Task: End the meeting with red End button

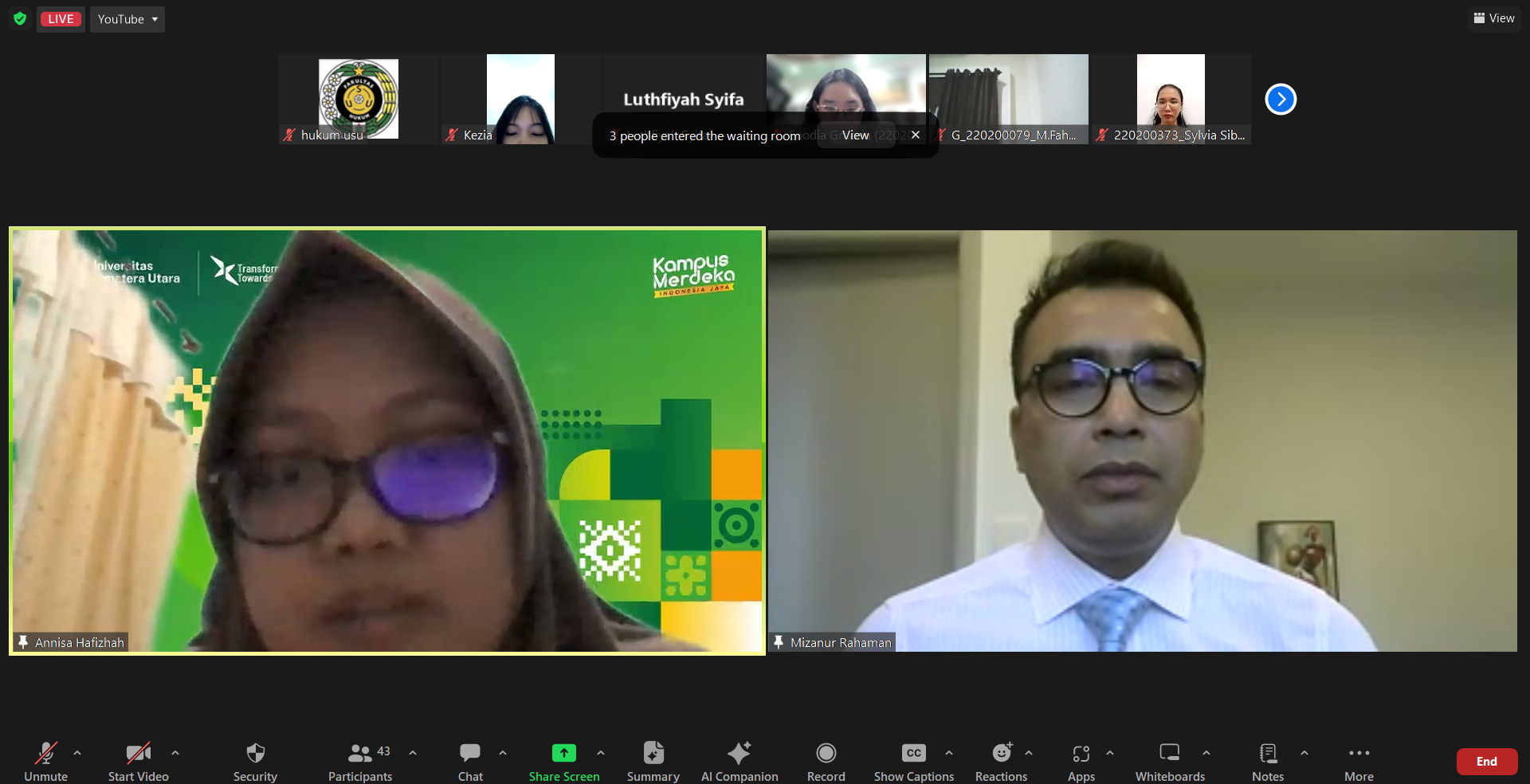Action: tap(1486, 762)
